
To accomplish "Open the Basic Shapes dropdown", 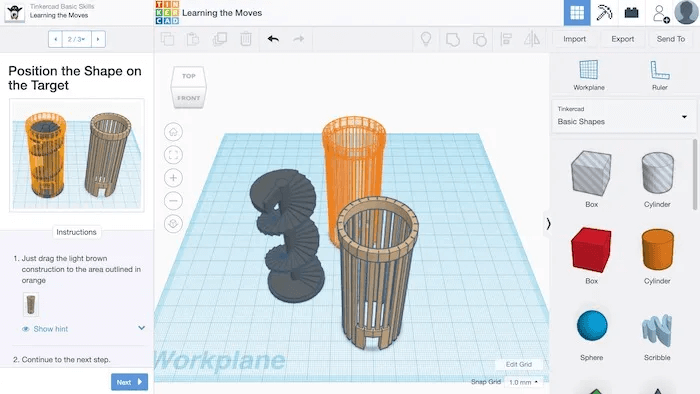I will click(x=624, y=116).
